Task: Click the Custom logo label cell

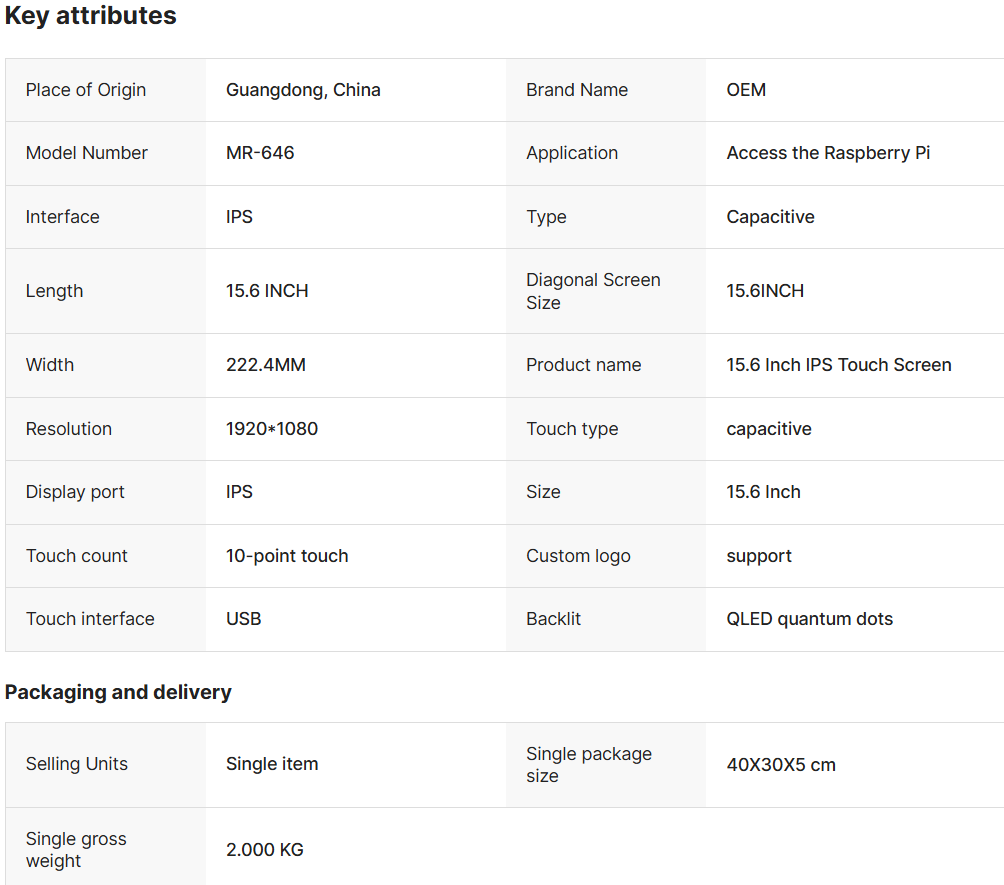Action: [x=578, y=556]
